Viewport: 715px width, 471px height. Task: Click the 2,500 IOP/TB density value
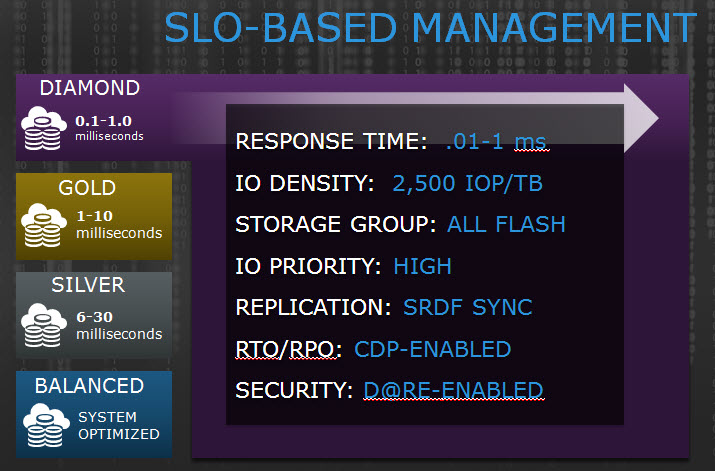[x=469, y=184]
